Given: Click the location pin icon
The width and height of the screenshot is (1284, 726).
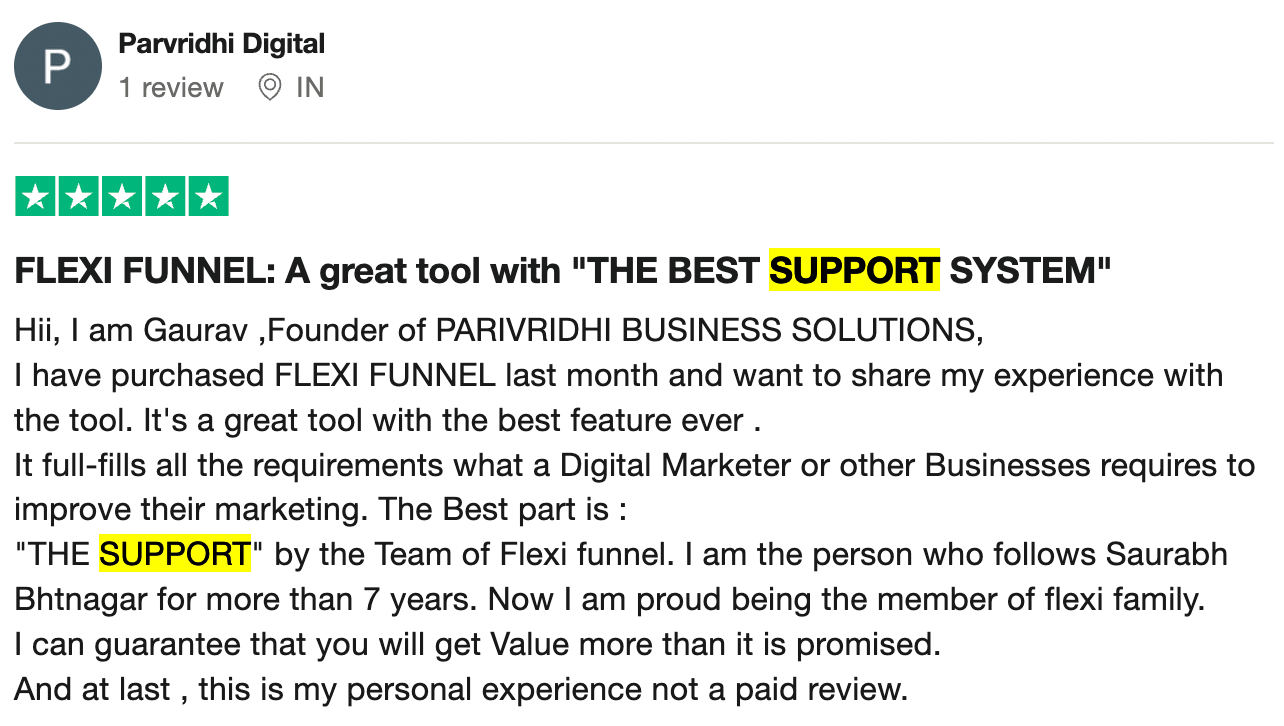Looking at the screenshot, I should [269, 88].
